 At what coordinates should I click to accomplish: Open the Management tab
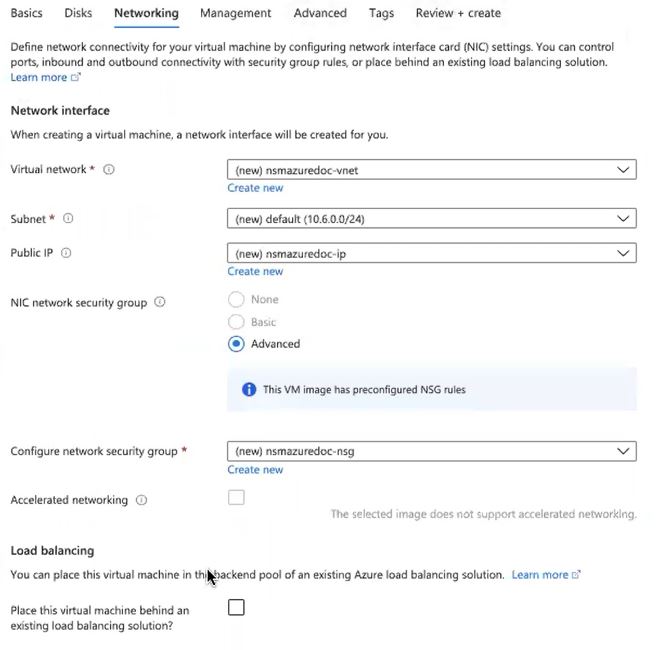(235, 13)
